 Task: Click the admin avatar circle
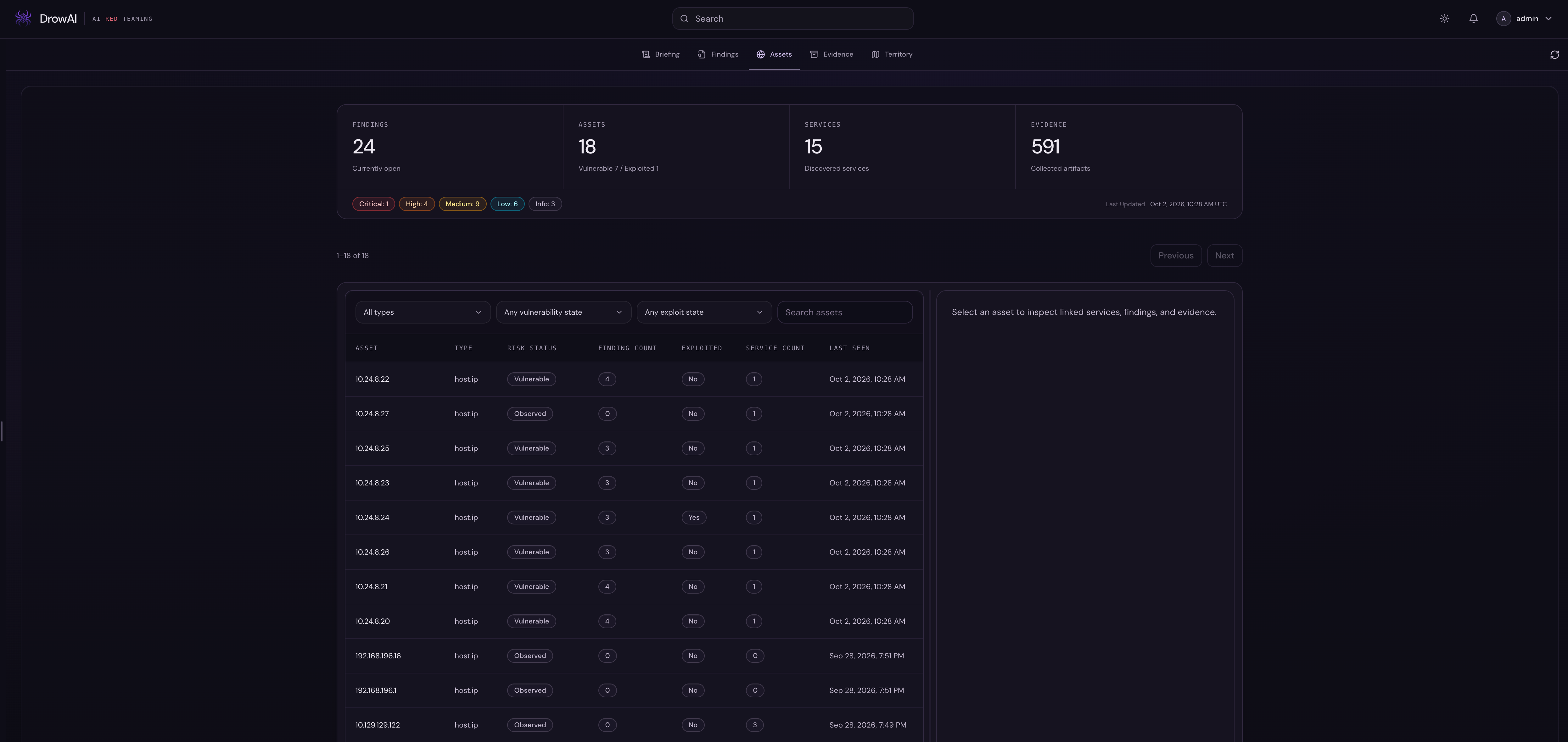[x=1503, y=19]
